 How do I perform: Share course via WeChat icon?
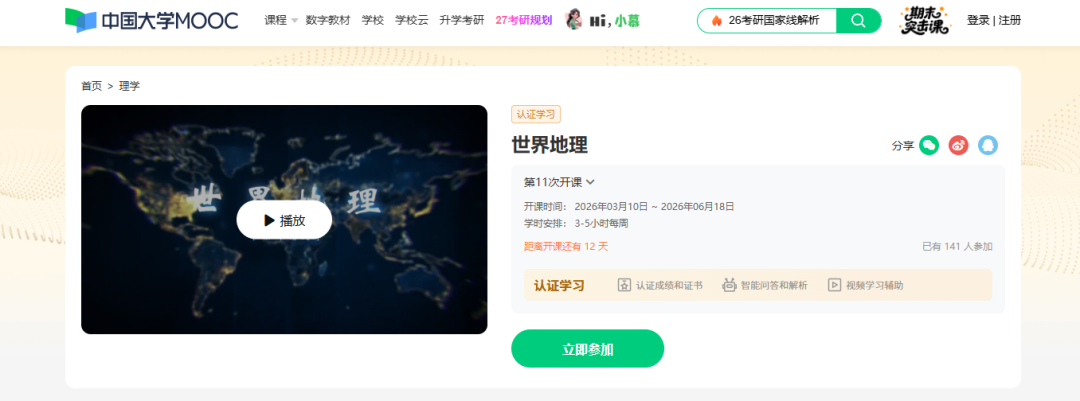[x=929, y=145]
